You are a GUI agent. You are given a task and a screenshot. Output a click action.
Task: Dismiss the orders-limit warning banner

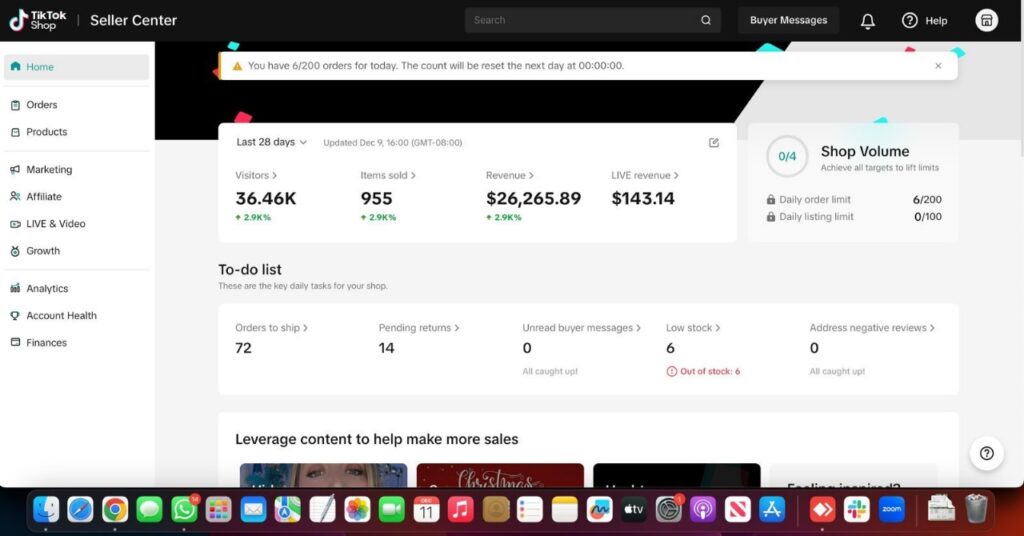938,66
